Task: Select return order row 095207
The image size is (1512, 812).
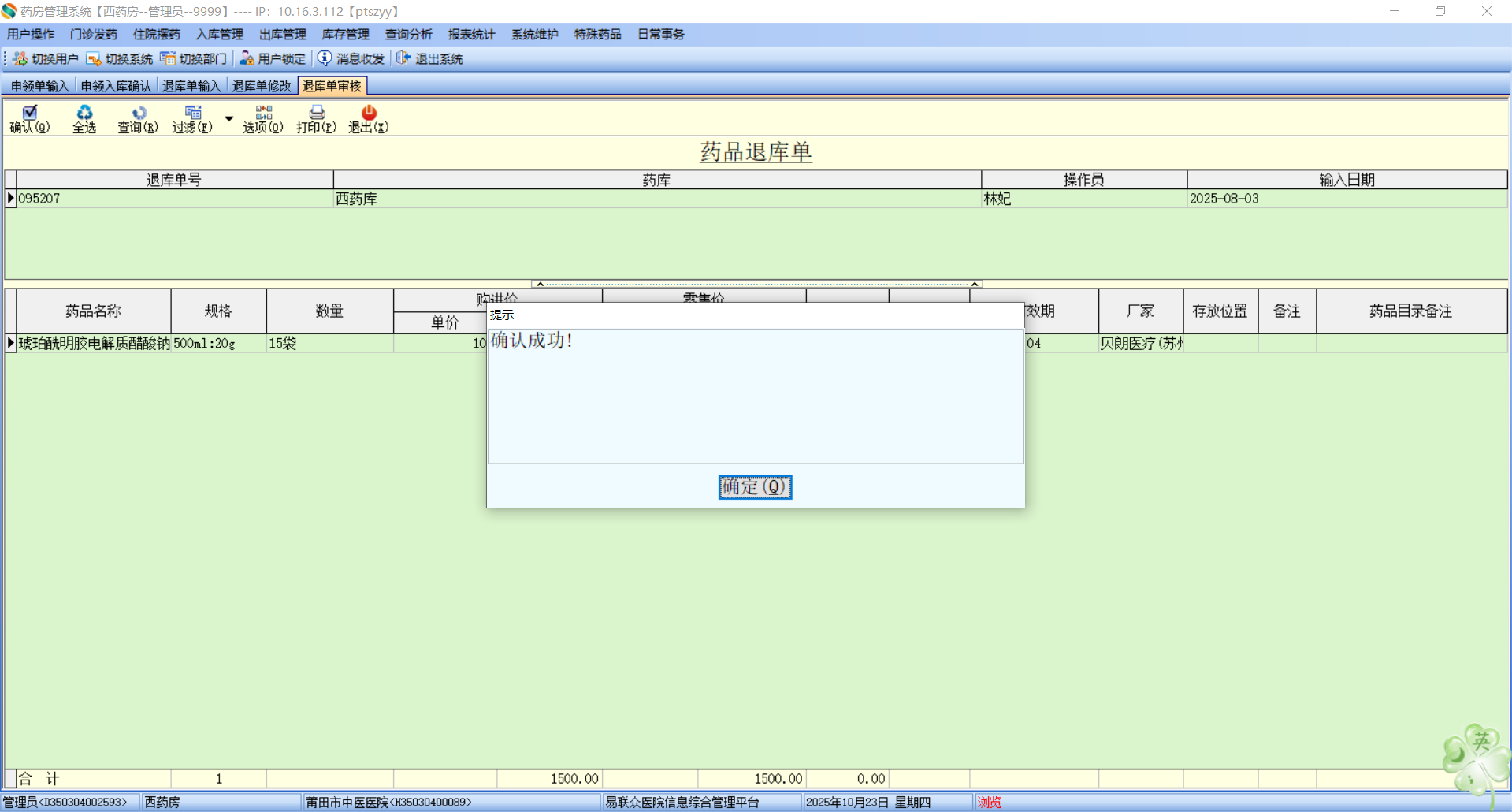Action: pos(756,199)
